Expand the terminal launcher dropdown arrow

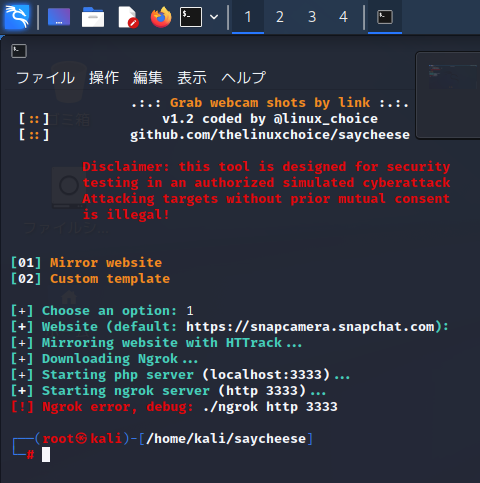click(214, 17)
